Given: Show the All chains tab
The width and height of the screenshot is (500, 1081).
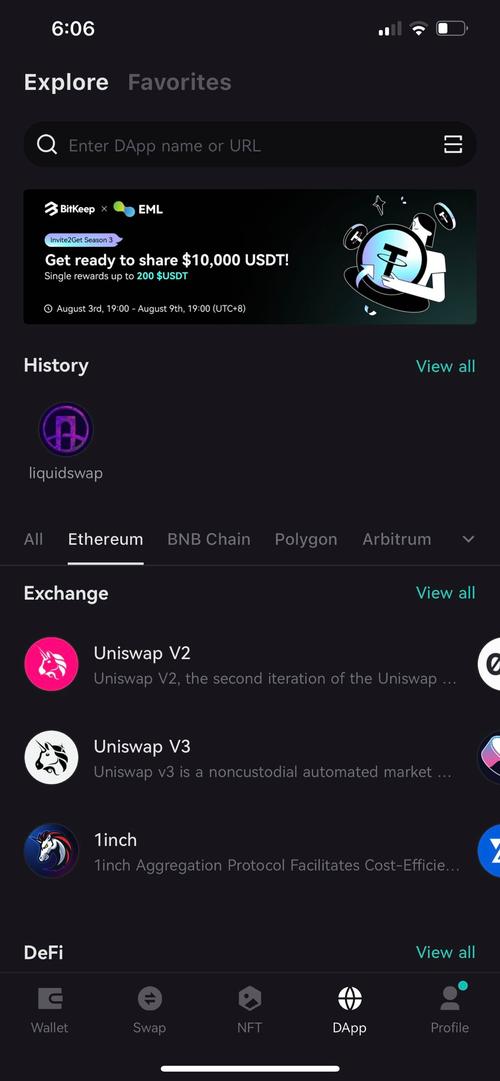Looking at the screenshot, I should pyautogui.click(x=33, y=539).
